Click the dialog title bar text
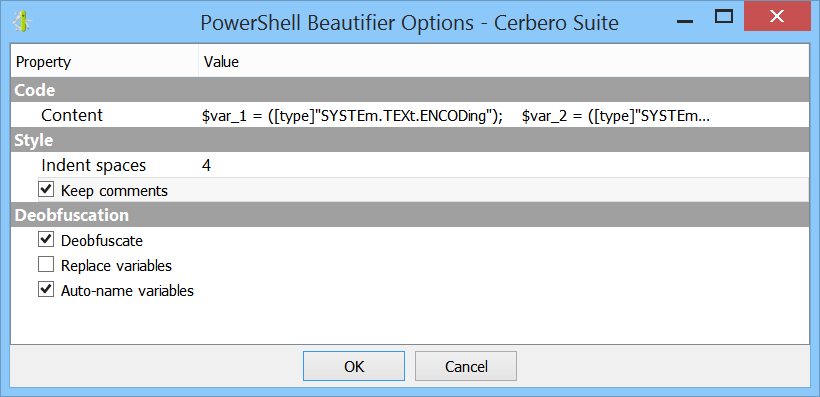Image resolution: width=820 pixels, height=397 pixels. (x=409, y=23)
